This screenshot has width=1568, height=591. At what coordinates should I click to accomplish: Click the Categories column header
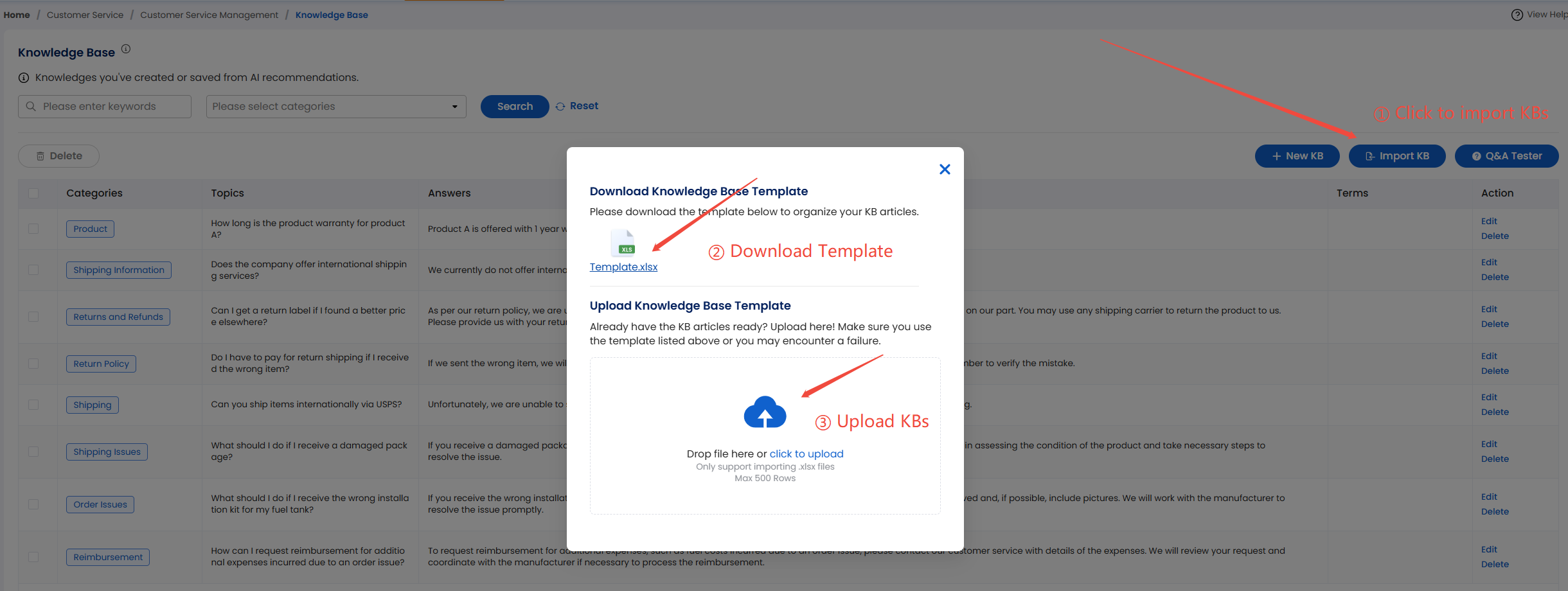pos(94,193)
